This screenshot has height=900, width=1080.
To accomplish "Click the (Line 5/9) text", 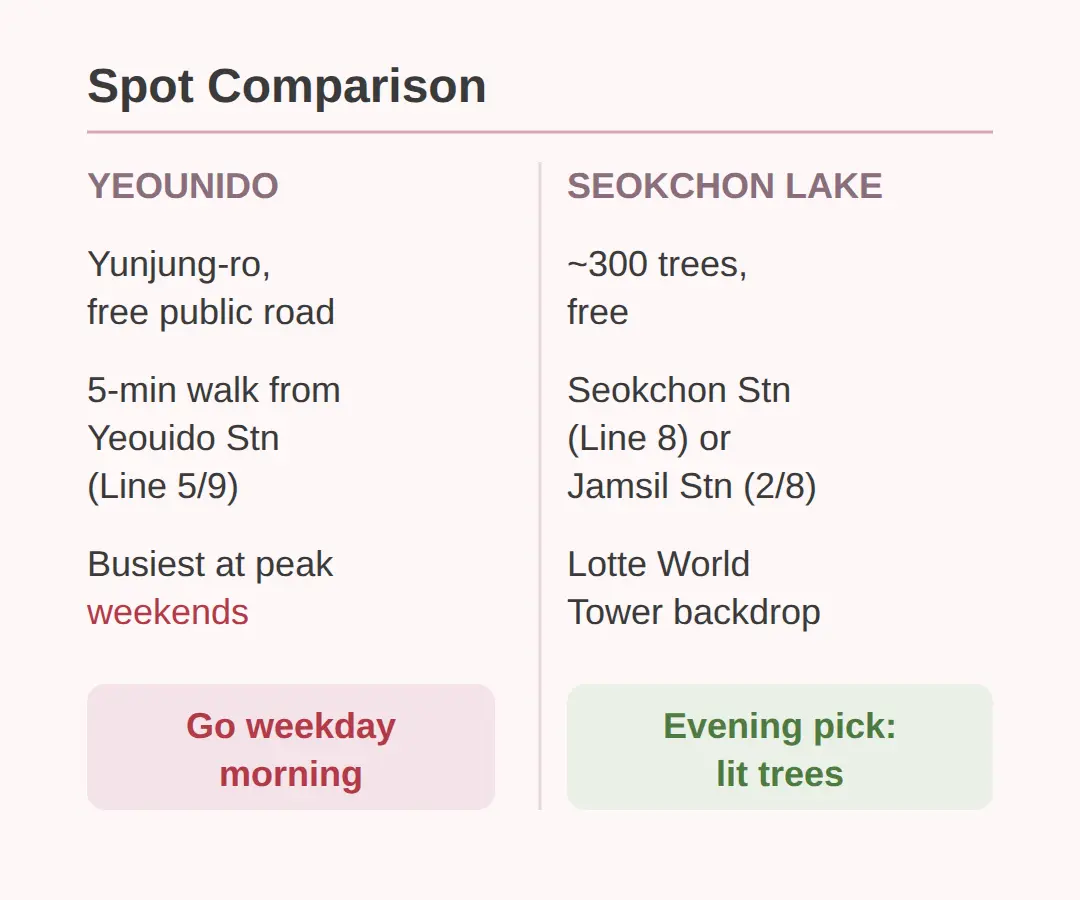I will (x=163, y=486).
